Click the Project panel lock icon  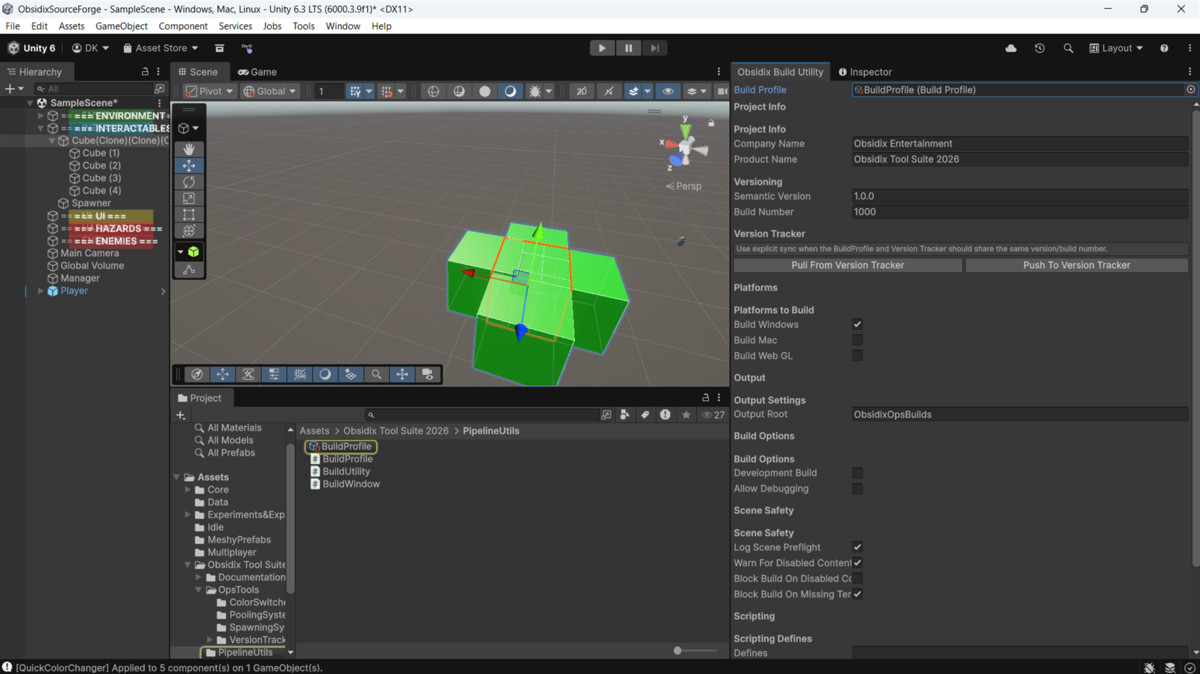(x=706, y=398)
